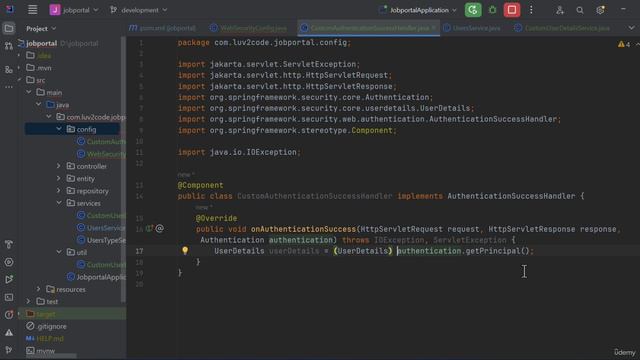Open the run toolbar more-actions menu

531,10
